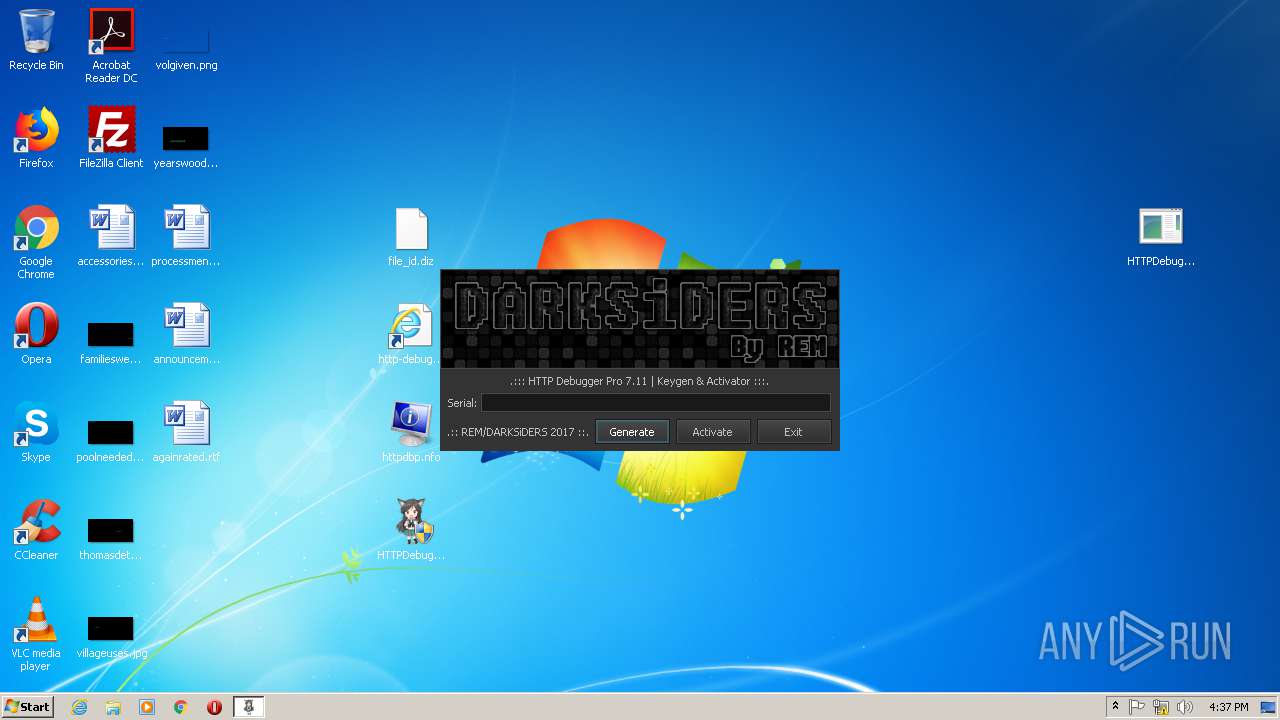Launch VLC media player shortcut
The height and width of the screenshot is (720, 1280).
point(36,635)
